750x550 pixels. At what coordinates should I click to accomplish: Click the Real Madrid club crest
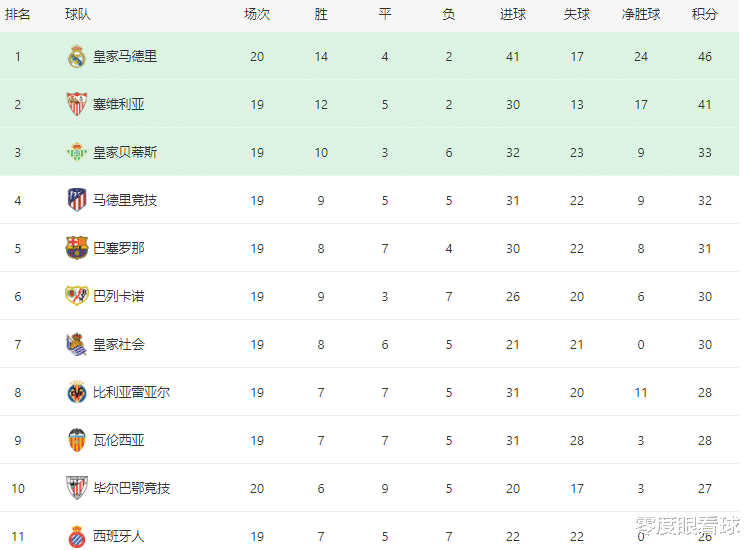pos(77,56)
